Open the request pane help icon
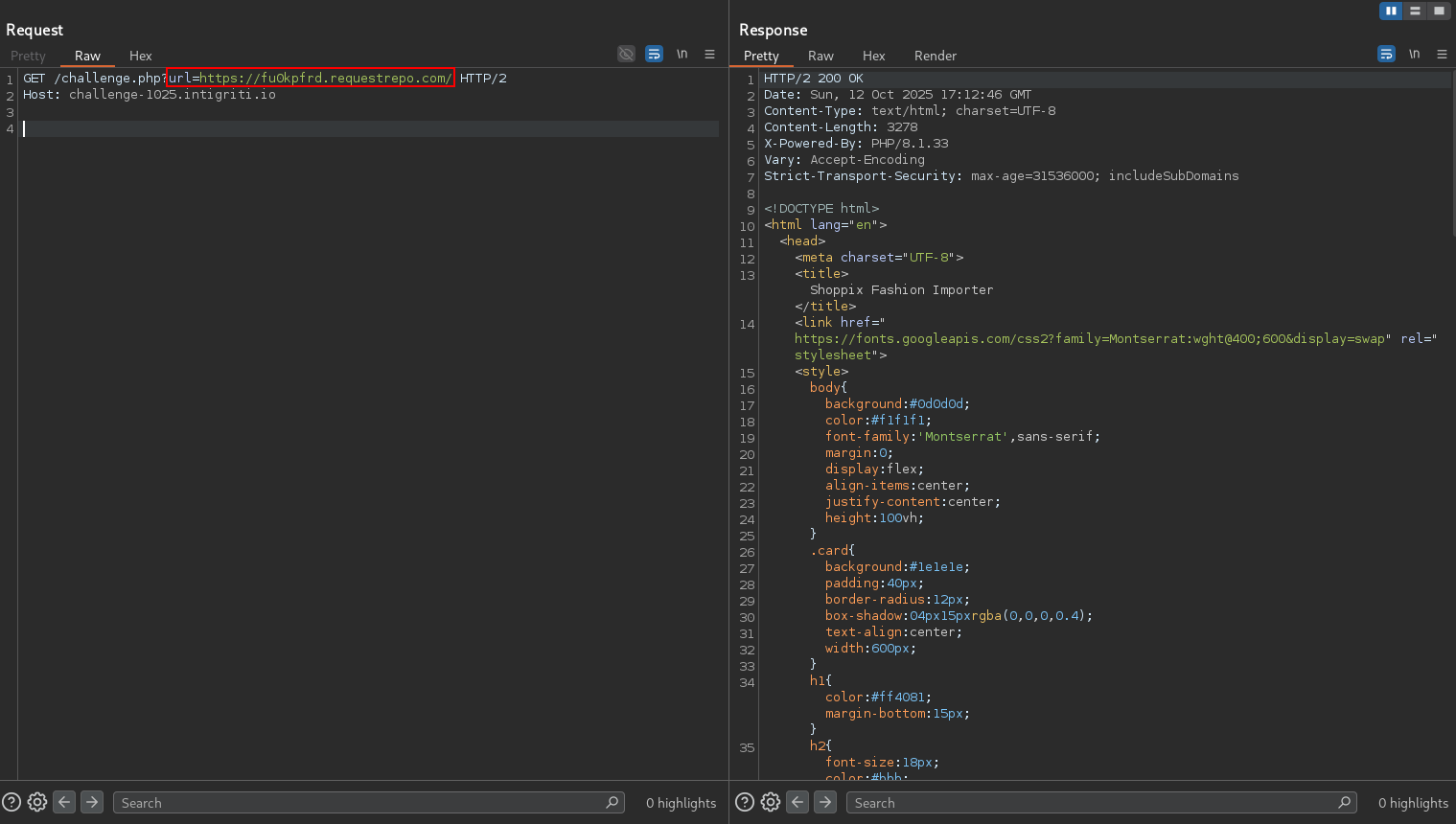1456x824 pixels. pyautogui.click(x=12, y=803)
